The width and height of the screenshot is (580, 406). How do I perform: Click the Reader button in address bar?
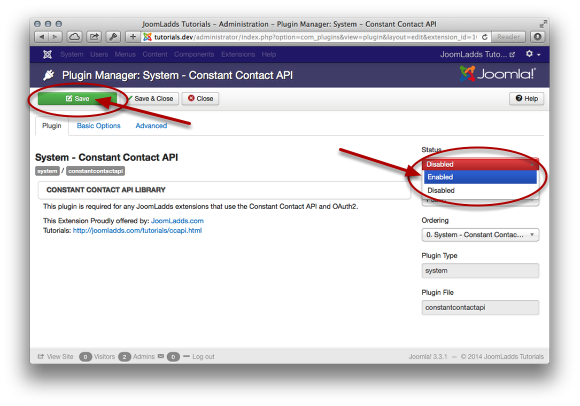click(x=508, y=37)
